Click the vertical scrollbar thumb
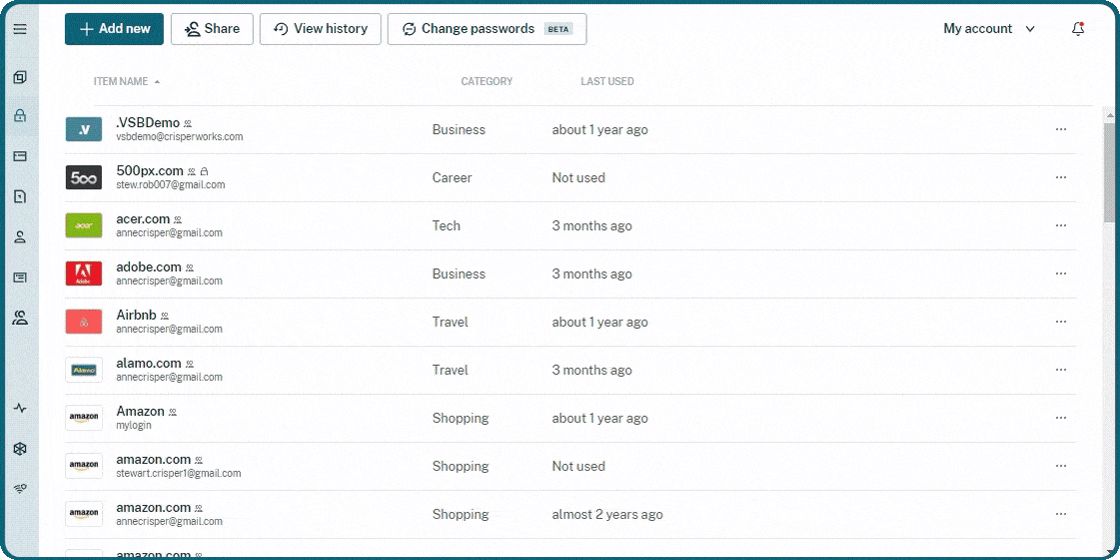The width and height of the screenshot is (1120, 560). (1109, 173)
